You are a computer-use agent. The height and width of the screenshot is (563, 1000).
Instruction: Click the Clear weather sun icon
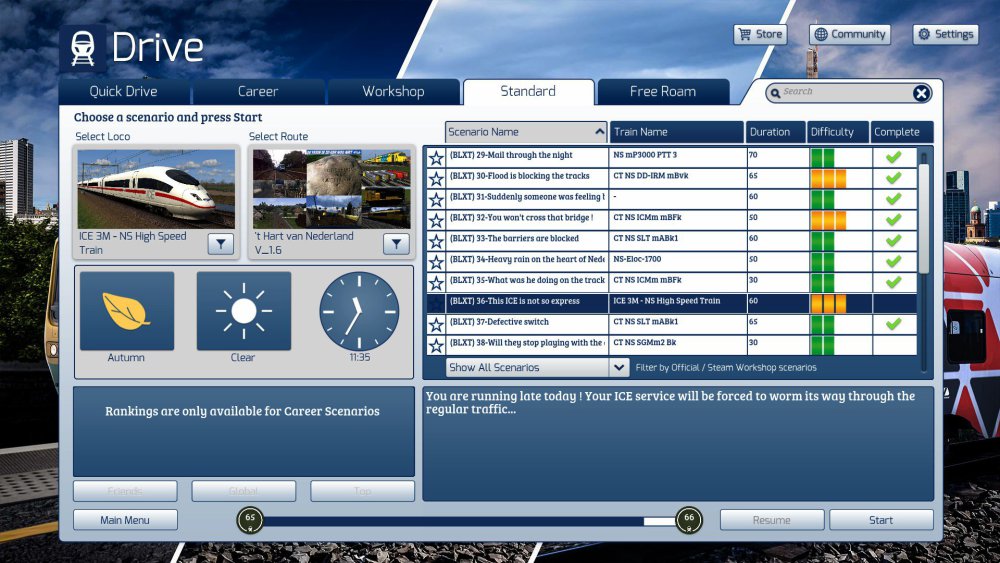point(243,311)
